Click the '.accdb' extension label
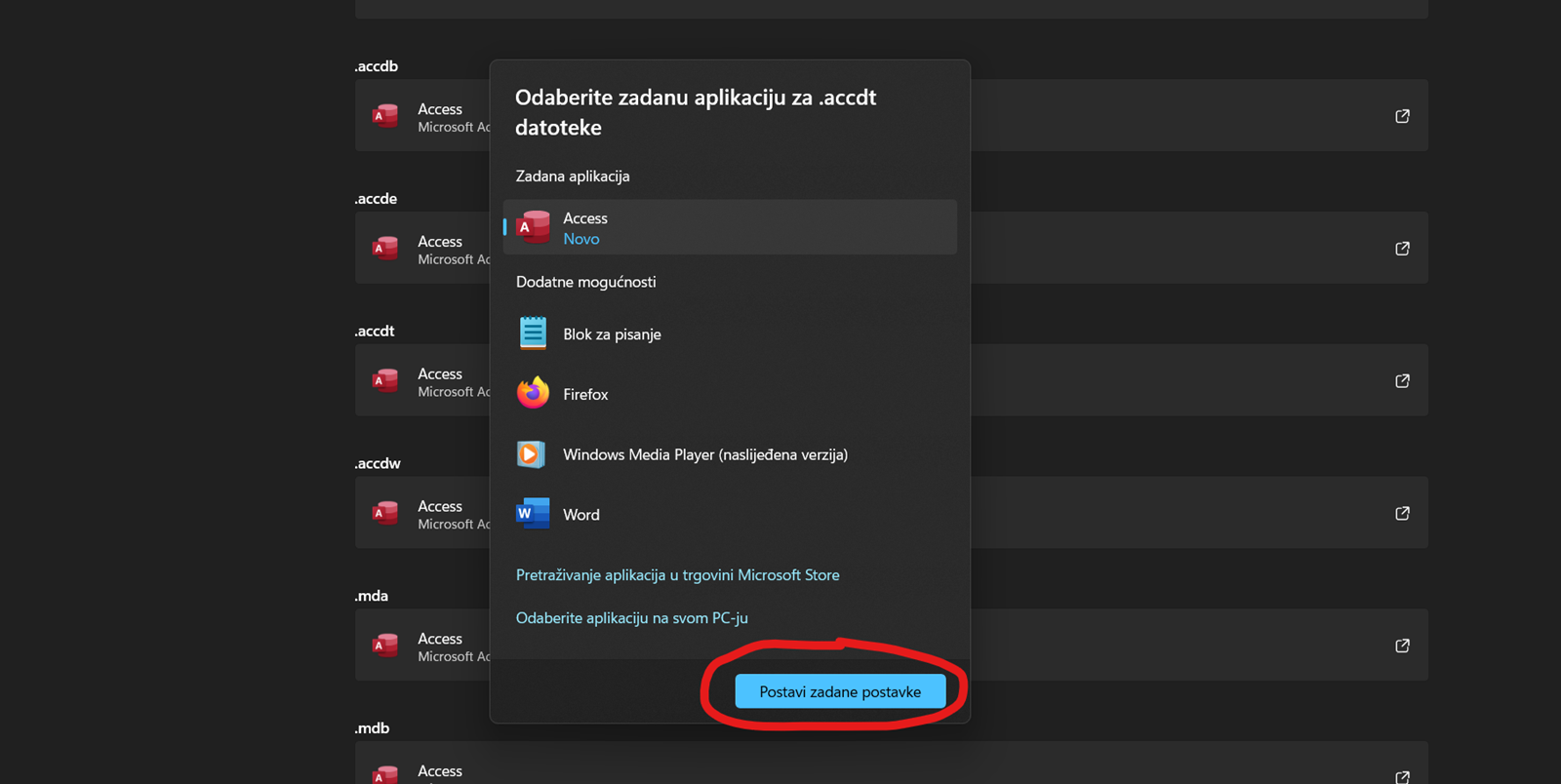Screen dimensions: 1561x784 click(376, 66)
